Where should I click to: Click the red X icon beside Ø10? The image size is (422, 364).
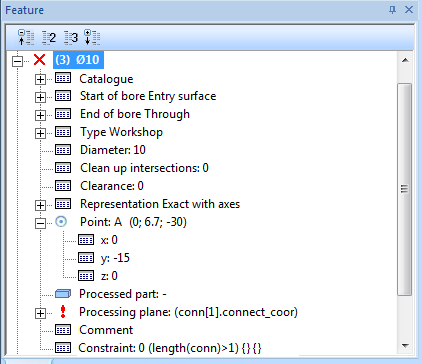coord(40,60)
